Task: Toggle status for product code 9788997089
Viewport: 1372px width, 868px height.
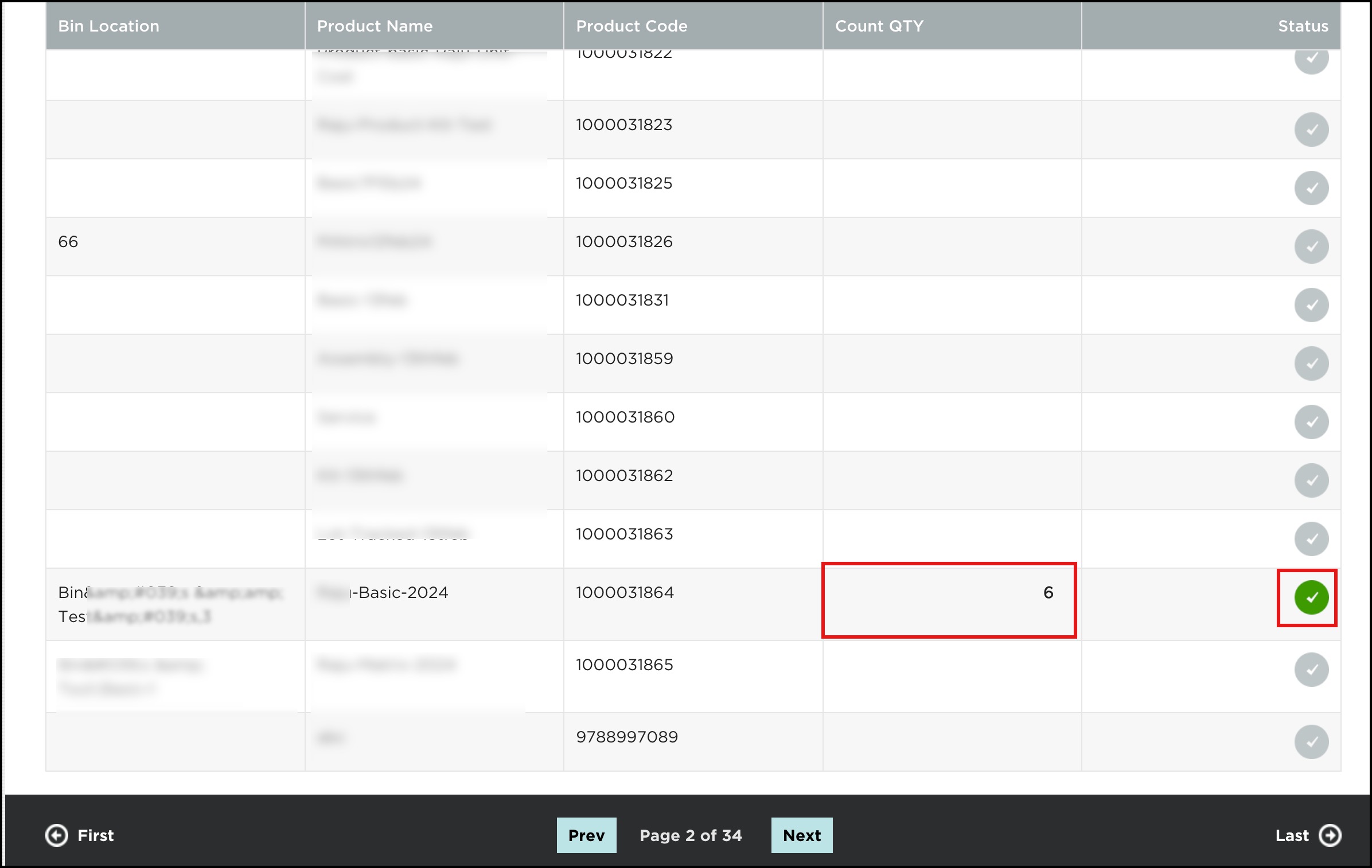Action: click(x=1311, y=741)
